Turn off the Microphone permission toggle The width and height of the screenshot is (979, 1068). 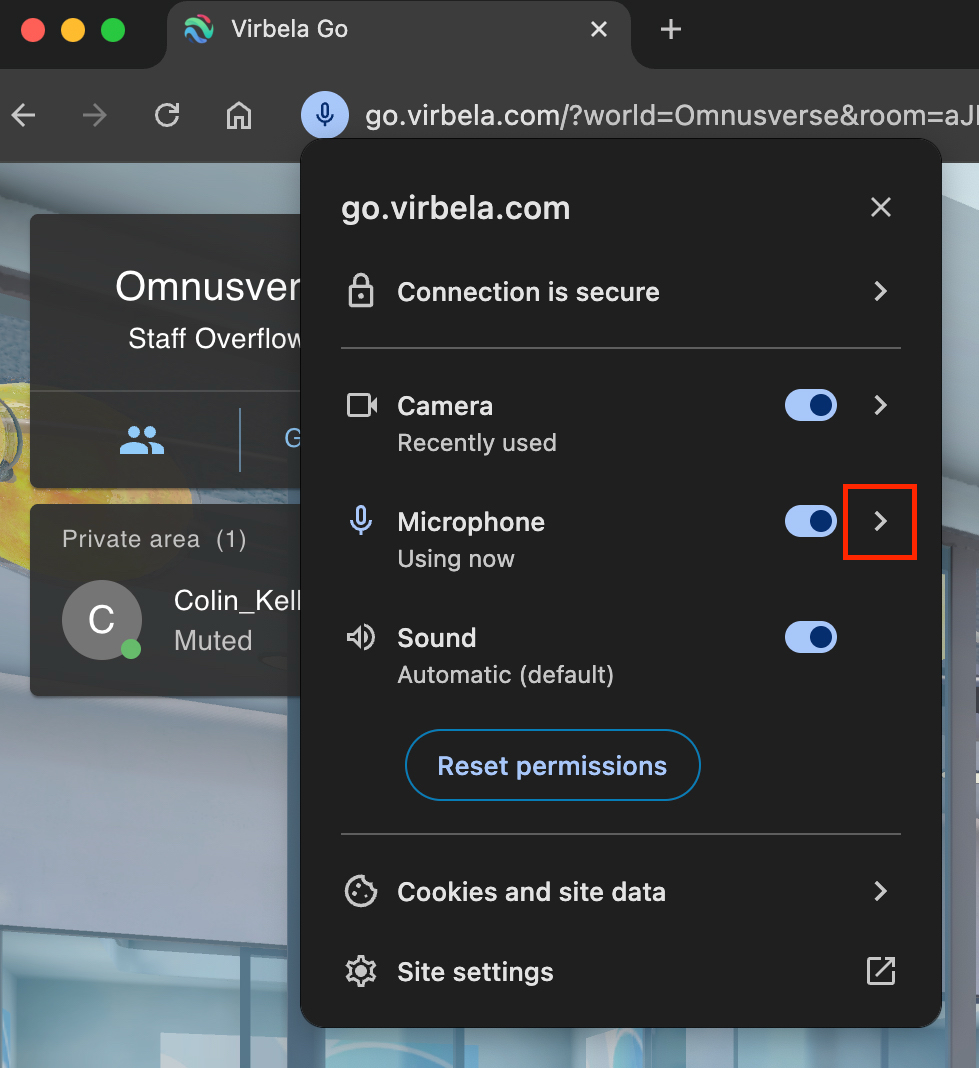(810, 521)
